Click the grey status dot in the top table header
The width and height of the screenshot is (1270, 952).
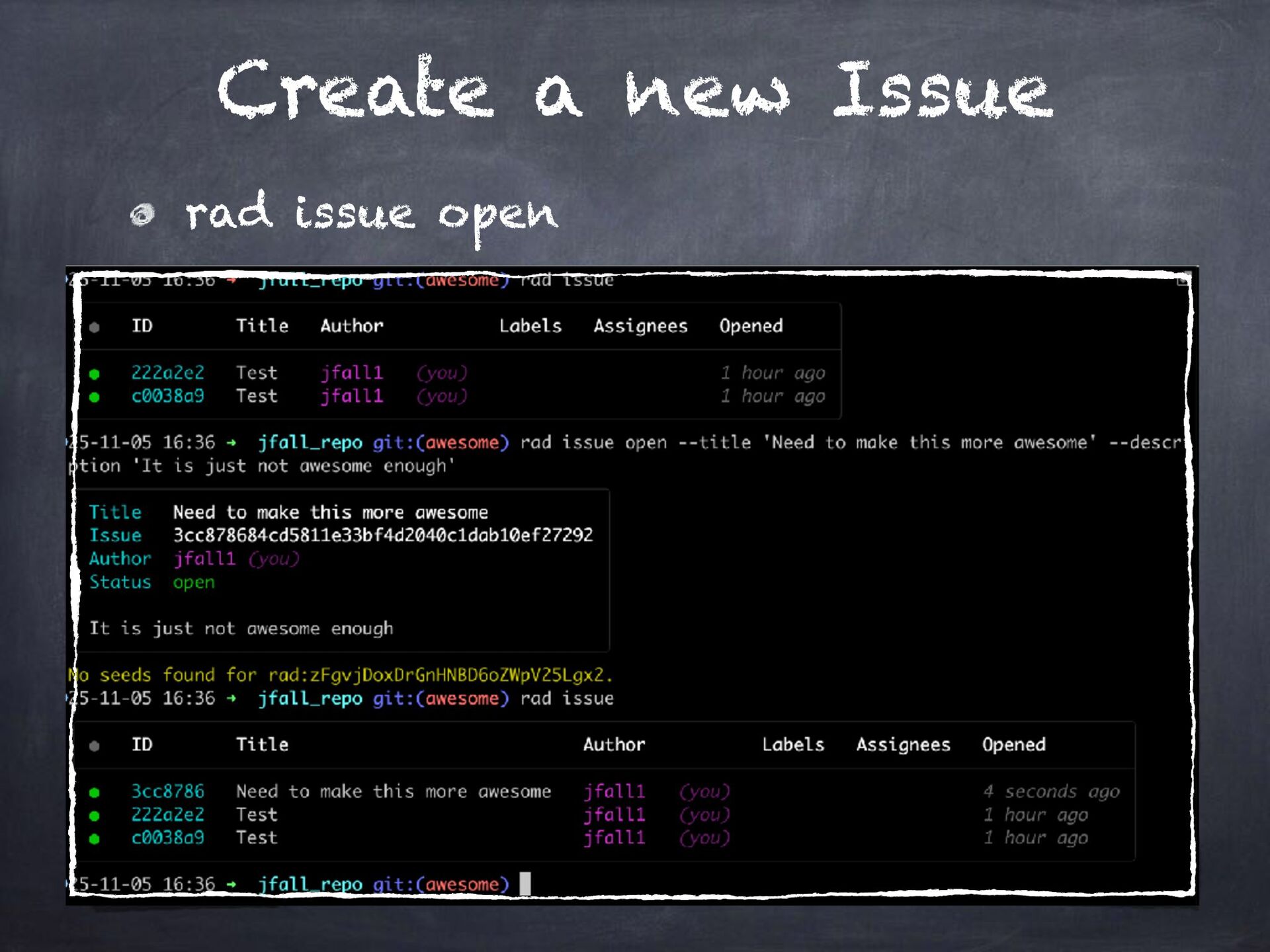pyautogui.click(x=95, y=327)
